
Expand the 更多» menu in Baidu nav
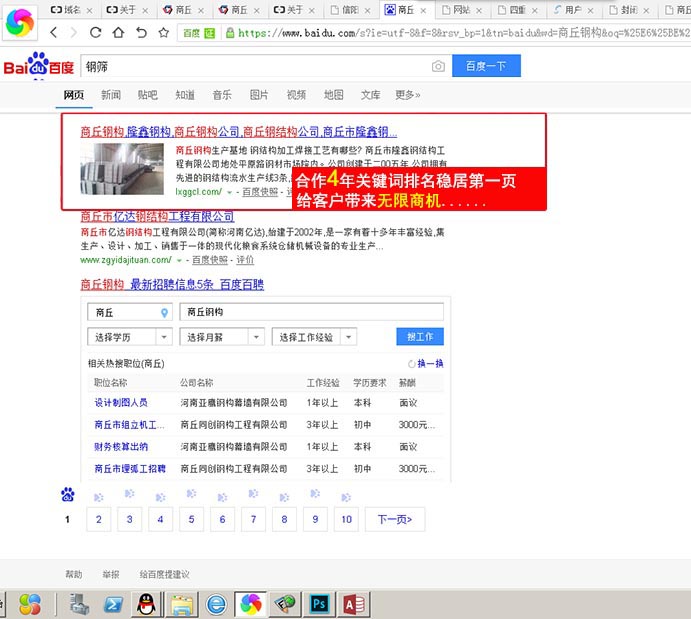tap(408, 95)
